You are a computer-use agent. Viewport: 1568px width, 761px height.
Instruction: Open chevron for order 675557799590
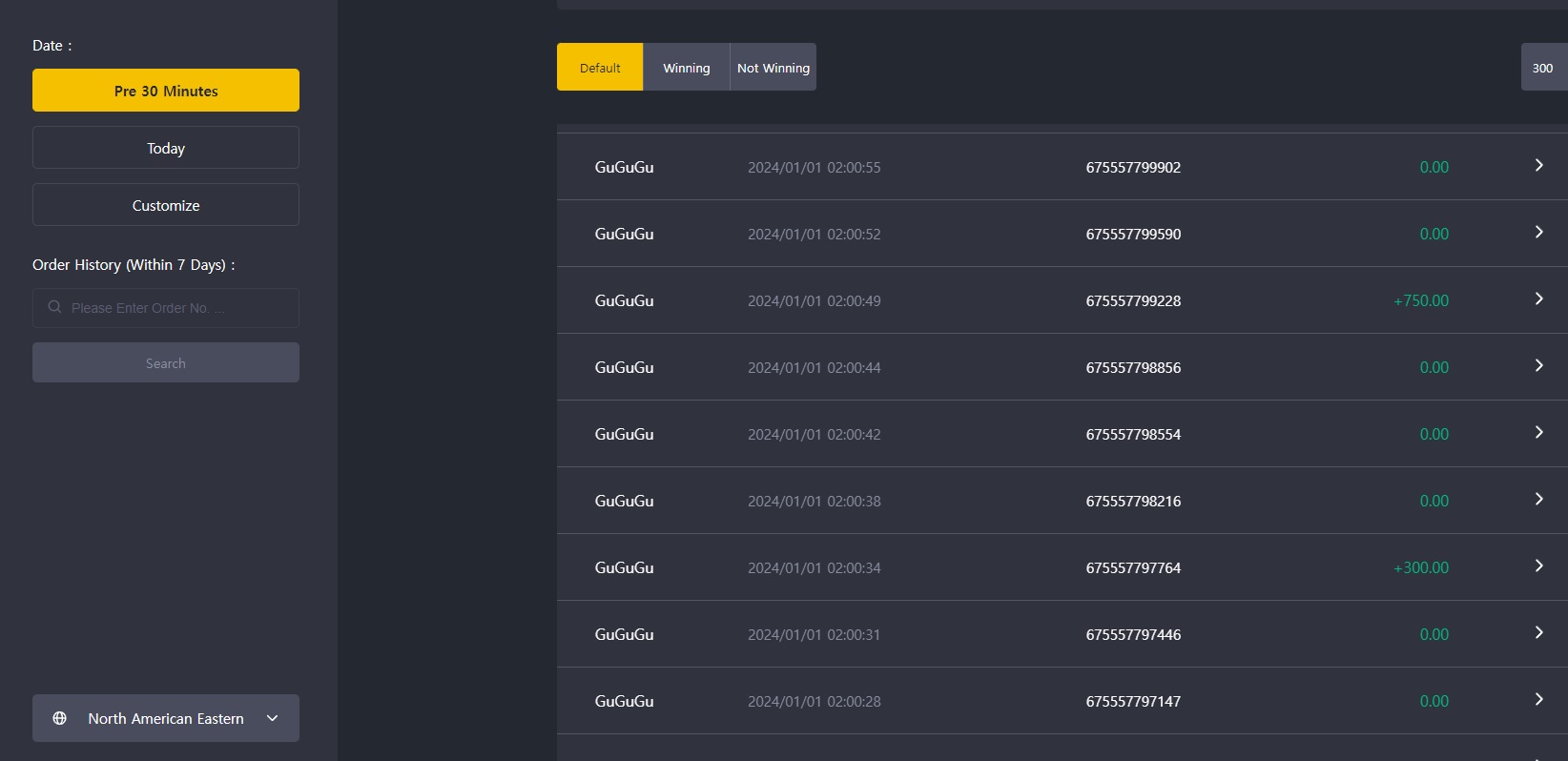[1538, 232]
